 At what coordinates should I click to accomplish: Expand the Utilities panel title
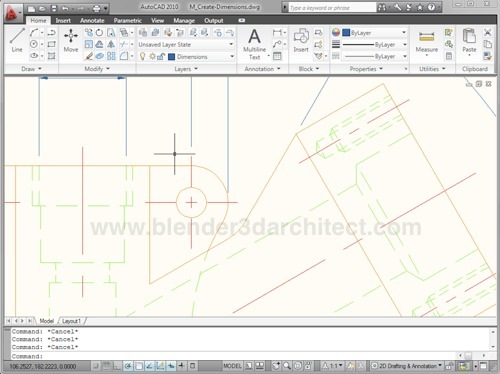click(432, 69)
